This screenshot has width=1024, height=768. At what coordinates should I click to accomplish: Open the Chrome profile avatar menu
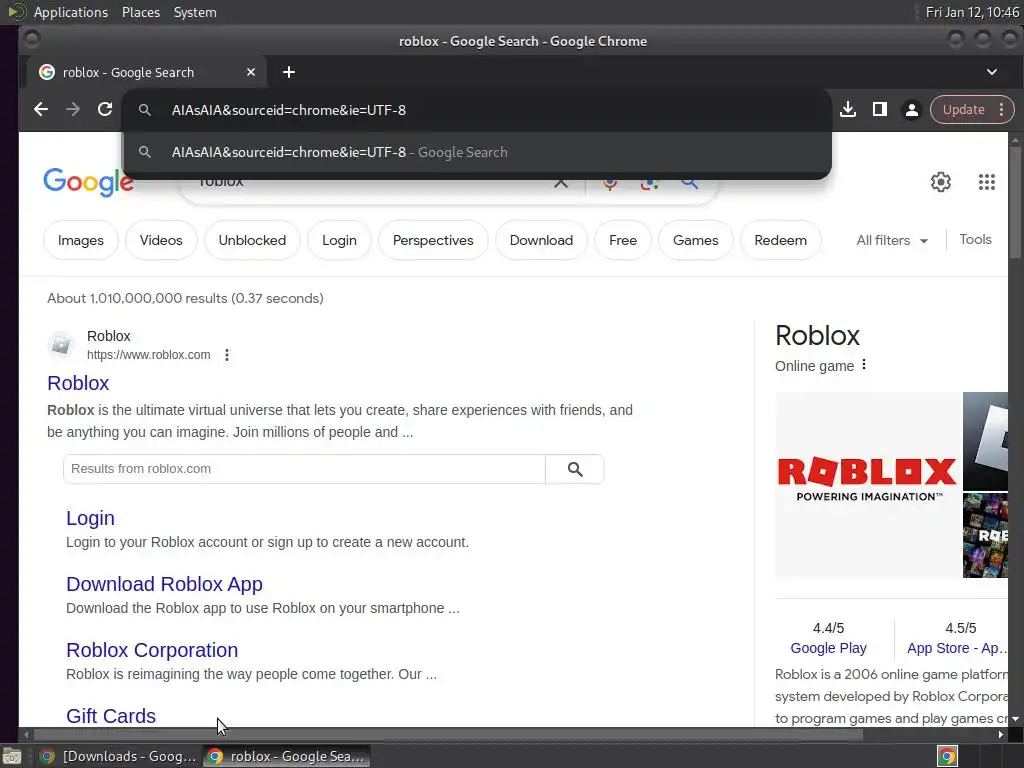[x=912, y=110]
